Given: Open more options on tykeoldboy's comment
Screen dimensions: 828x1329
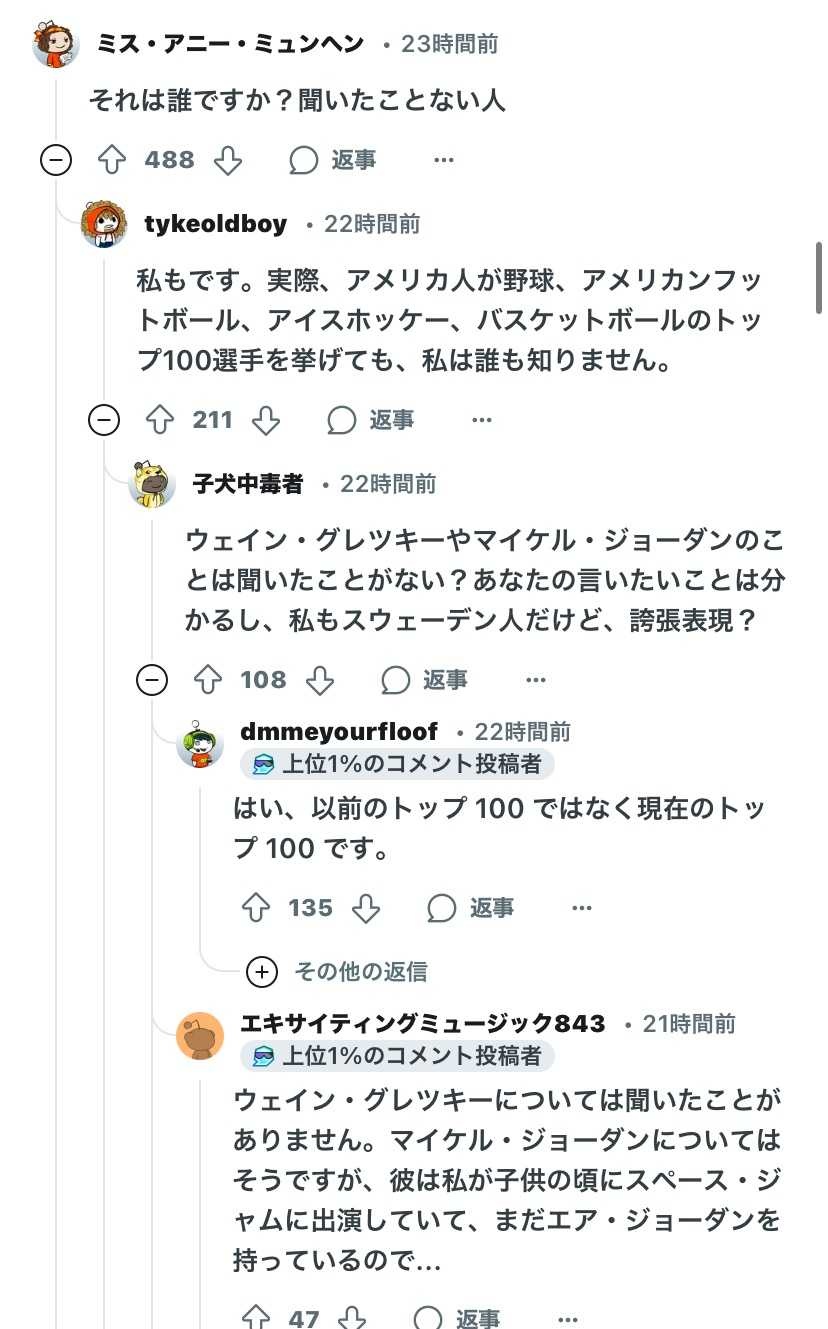Looking at the screenshot, I should click(x=482, y=420).
